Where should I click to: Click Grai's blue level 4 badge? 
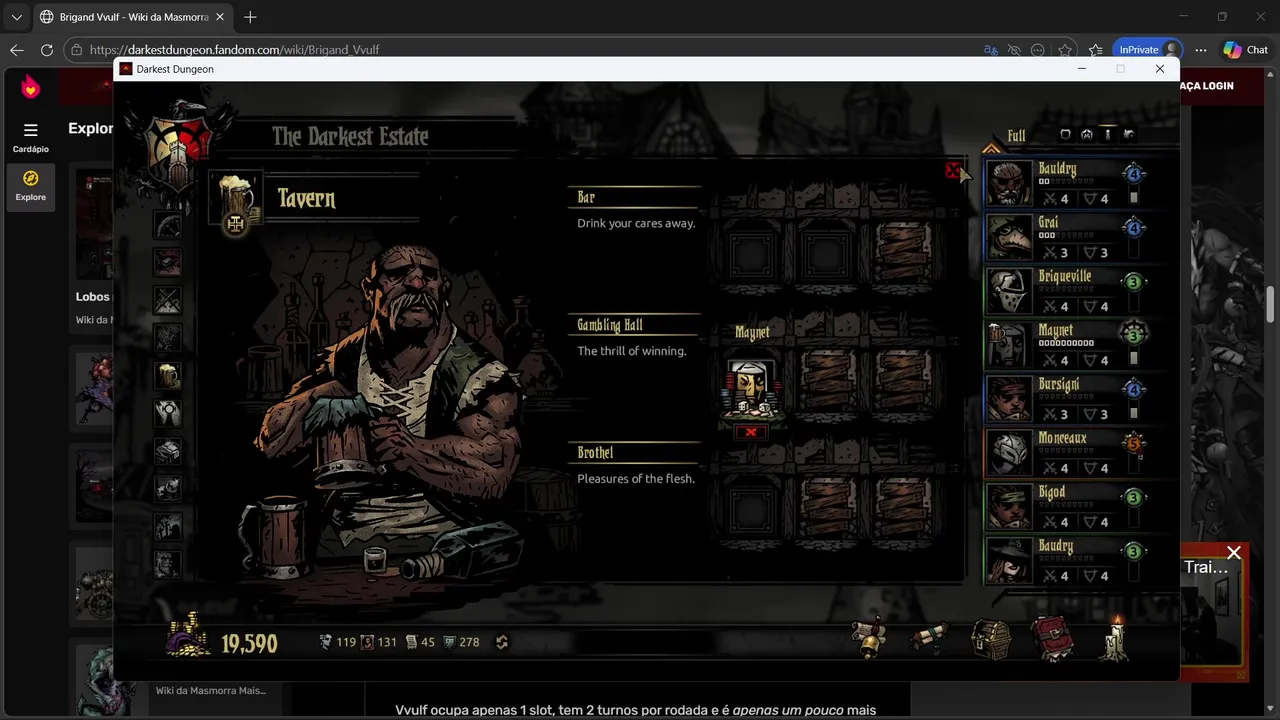tap(1134, 228)
